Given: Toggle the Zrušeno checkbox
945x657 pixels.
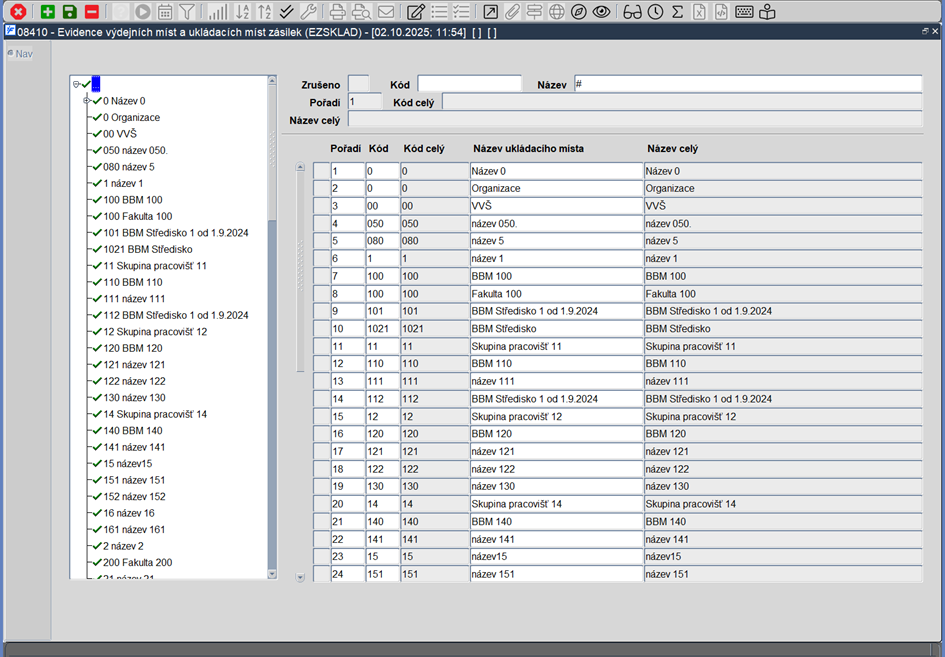Looking at the screenshot, I should point(358,84).
